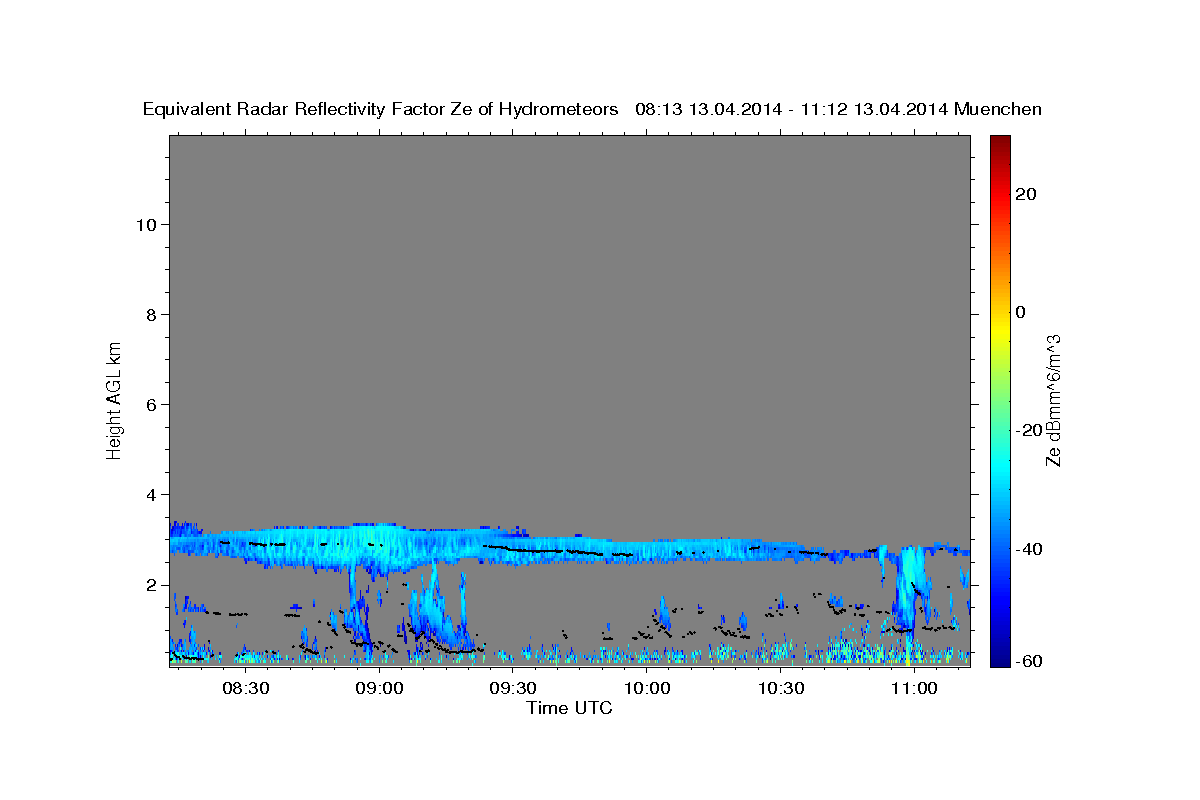Click the colorbar value -40

[x=1029, y=548]
